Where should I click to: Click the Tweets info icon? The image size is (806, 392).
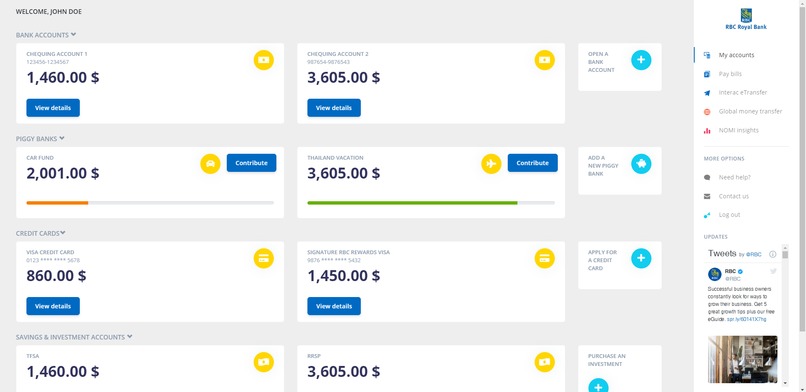tap(773, 254)
